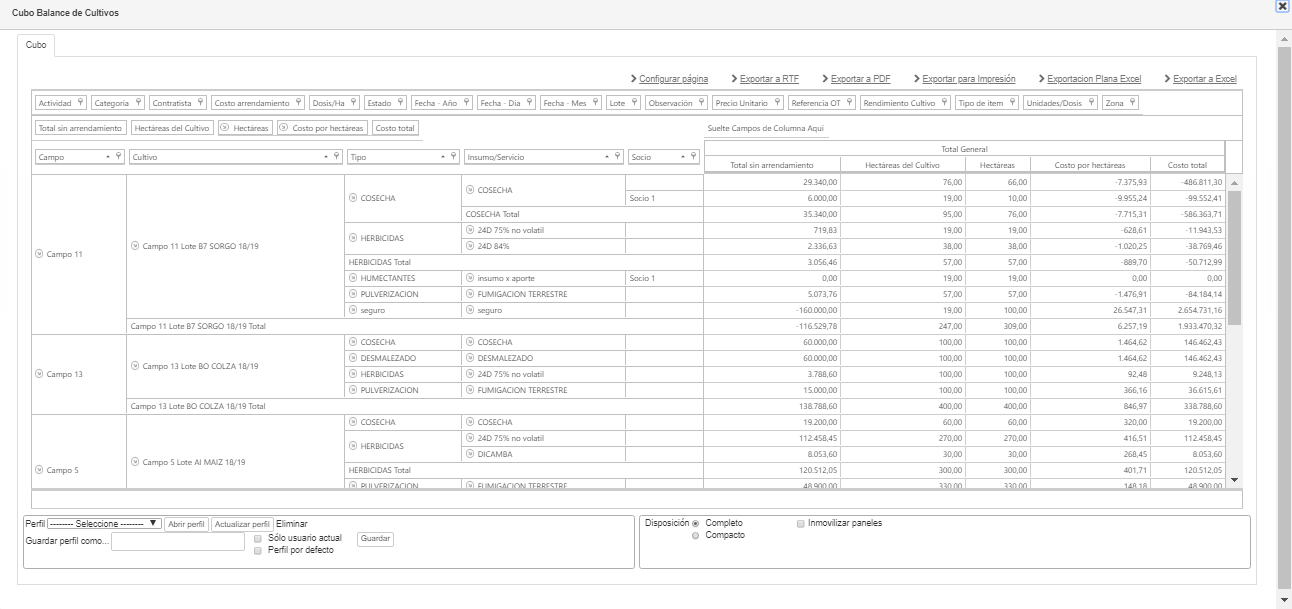This screenshot has width=1292, height=609.
Task: Collapse the Campo 13 row group
Action: pos(39,374)
